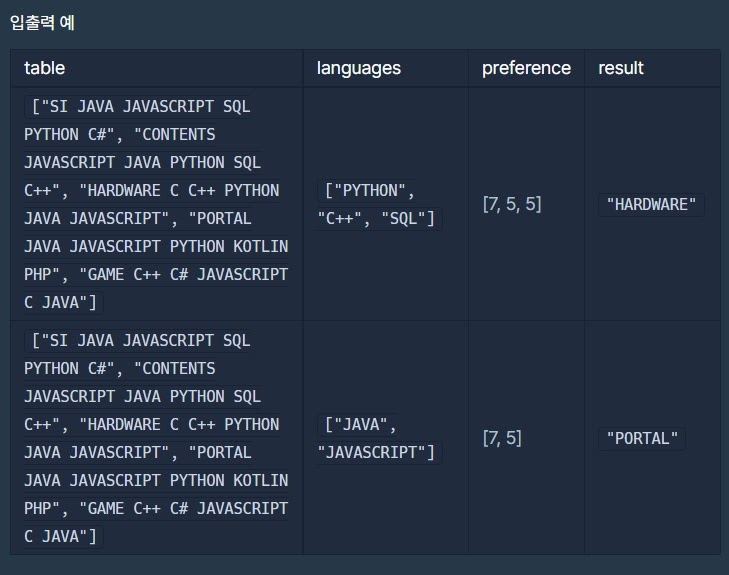Select the 'table' column header
Image resolution: width=729 pixels, height=575 pixels.
(x=45, y=68)
